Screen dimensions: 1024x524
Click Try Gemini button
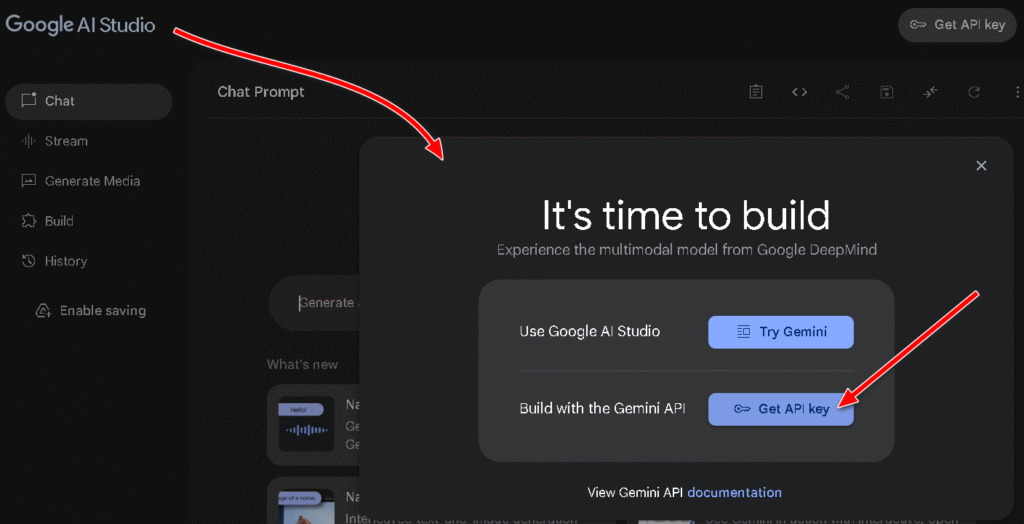781,332
